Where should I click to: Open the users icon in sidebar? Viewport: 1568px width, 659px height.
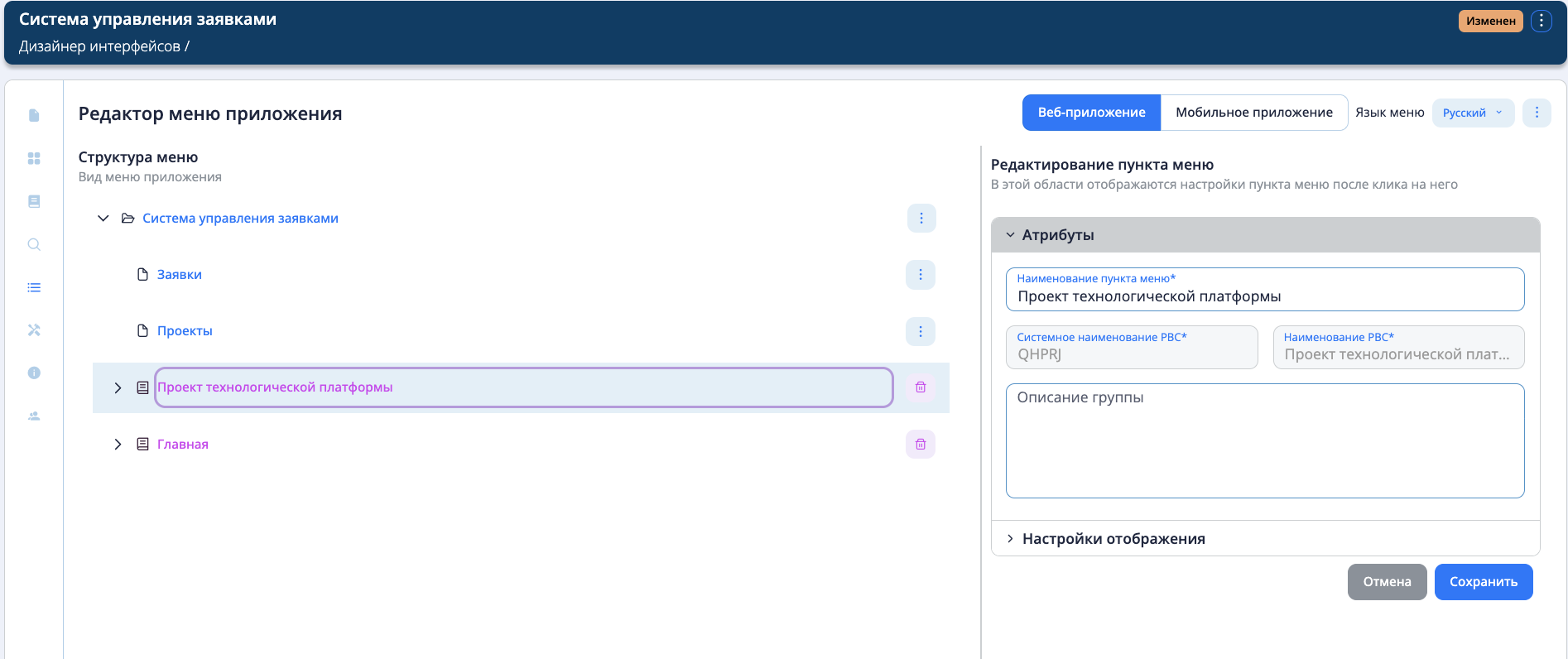34,416
